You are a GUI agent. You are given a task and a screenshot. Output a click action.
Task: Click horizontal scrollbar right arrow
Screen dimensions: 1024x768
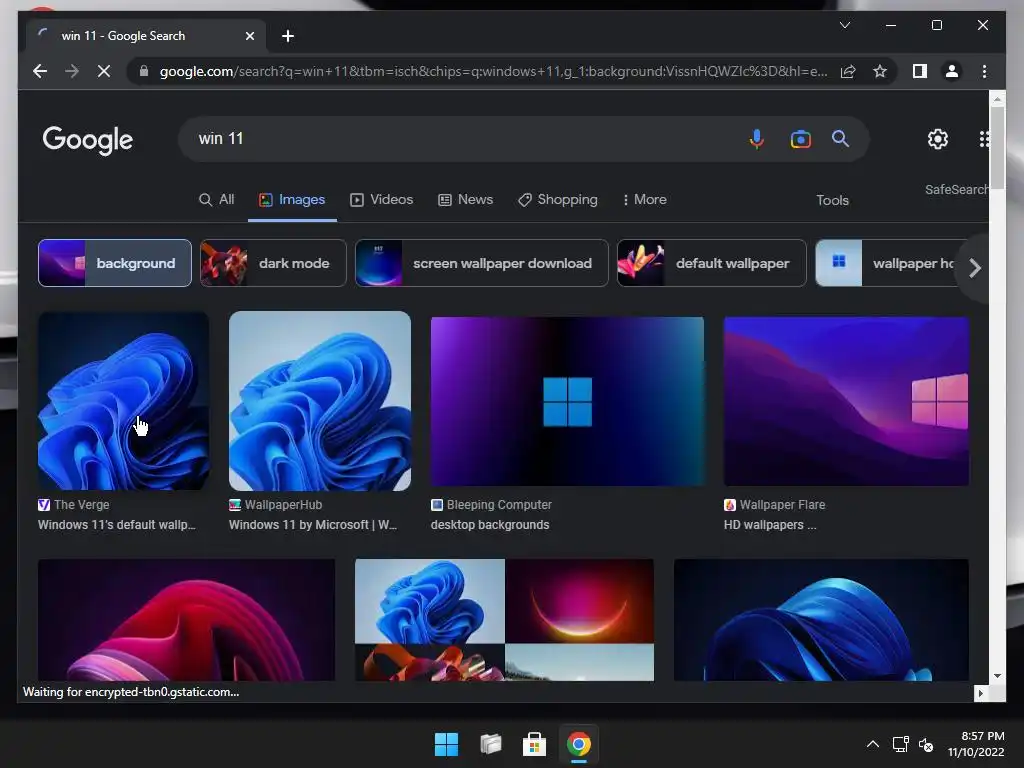(x=980, y=694)
